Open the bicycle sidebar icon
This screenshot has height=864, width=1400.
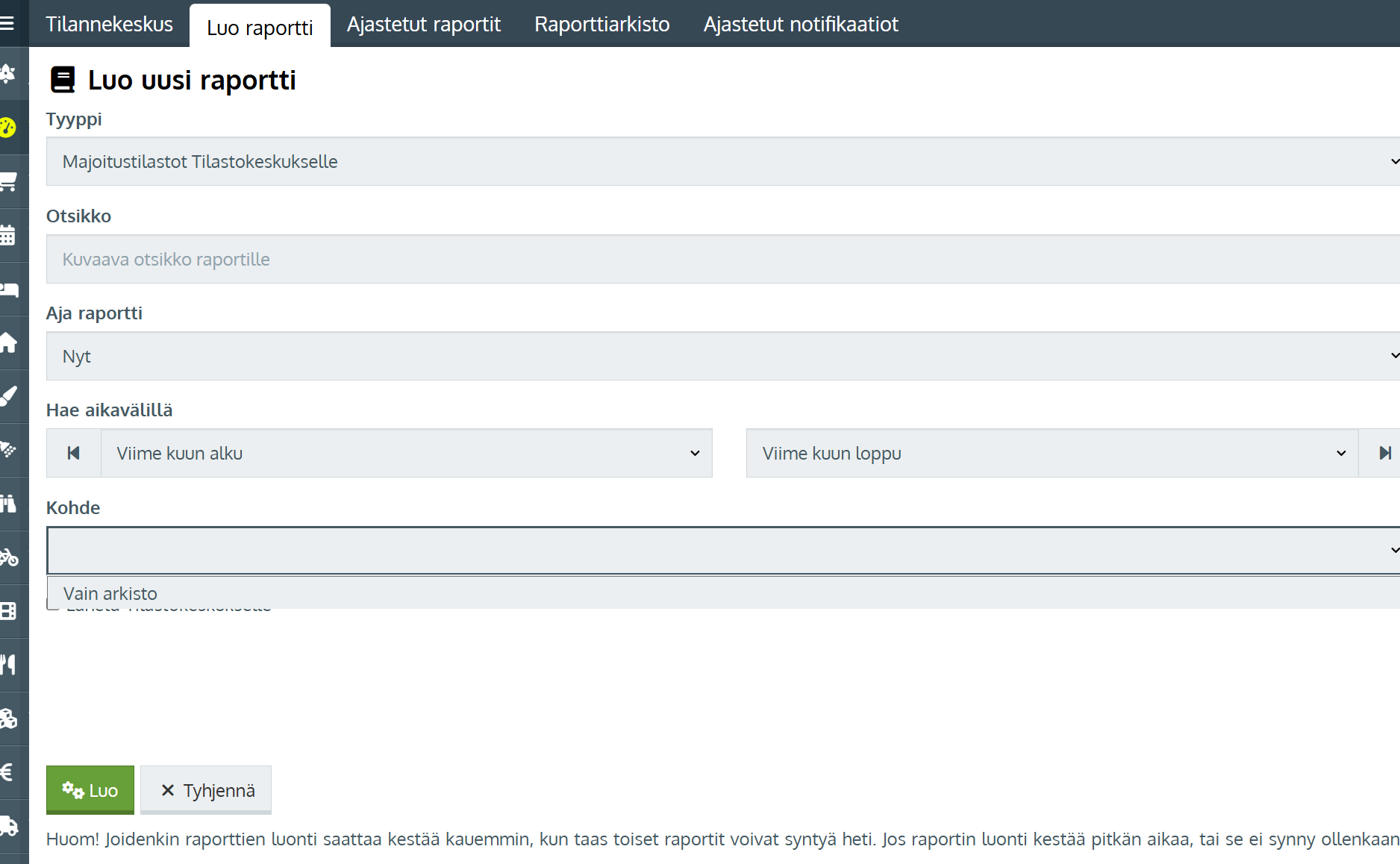click(9, 557)
